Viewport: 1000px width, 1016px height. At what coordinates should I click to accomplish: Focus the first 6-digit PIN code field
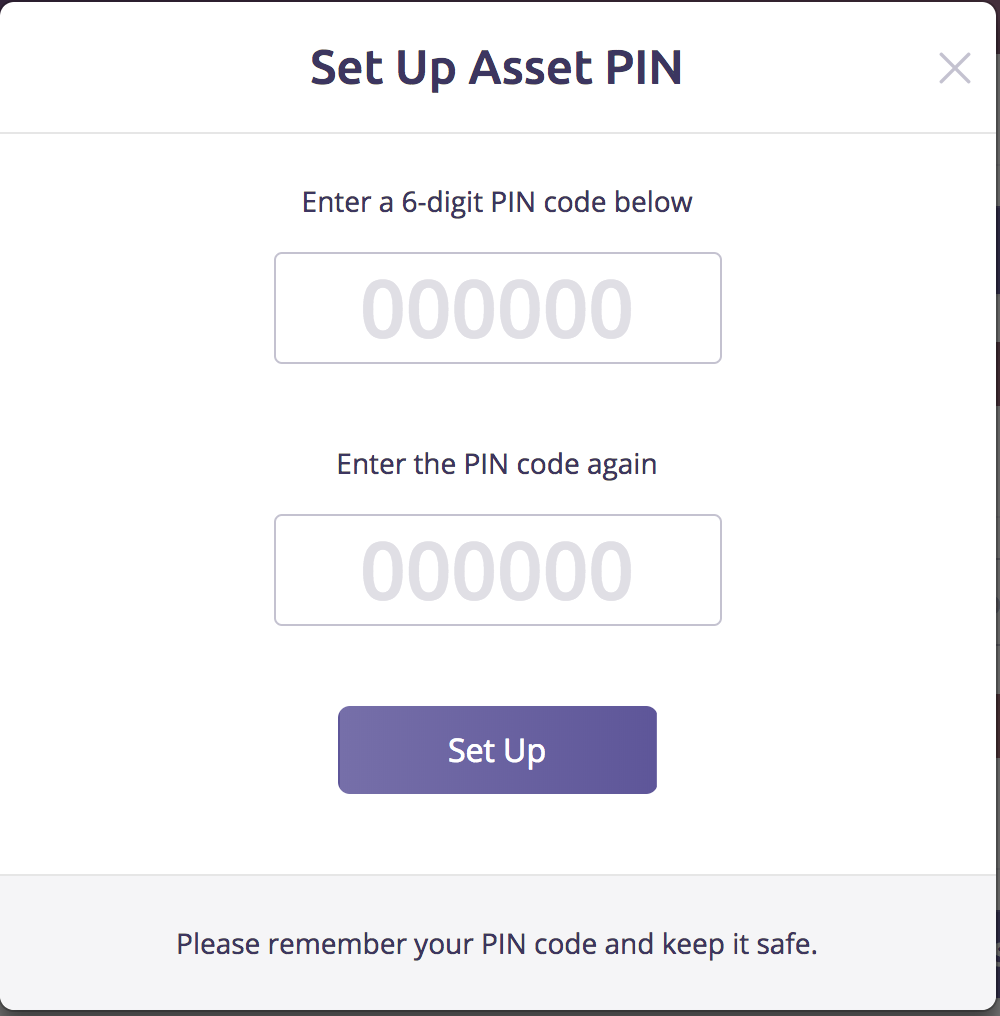[x=497, y=308]
